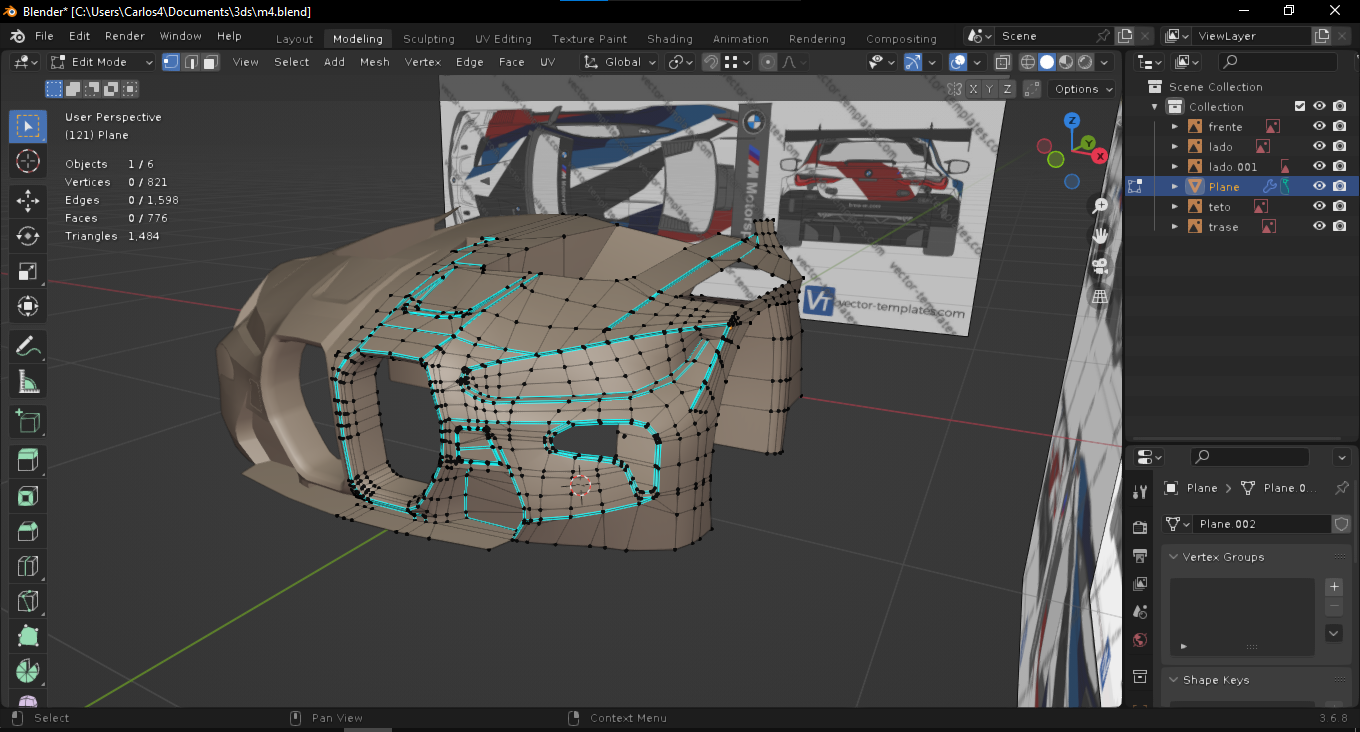Select the 3D Cursor tool
The width and height of the screenshot is (1360, 732).
click(28, 161)
